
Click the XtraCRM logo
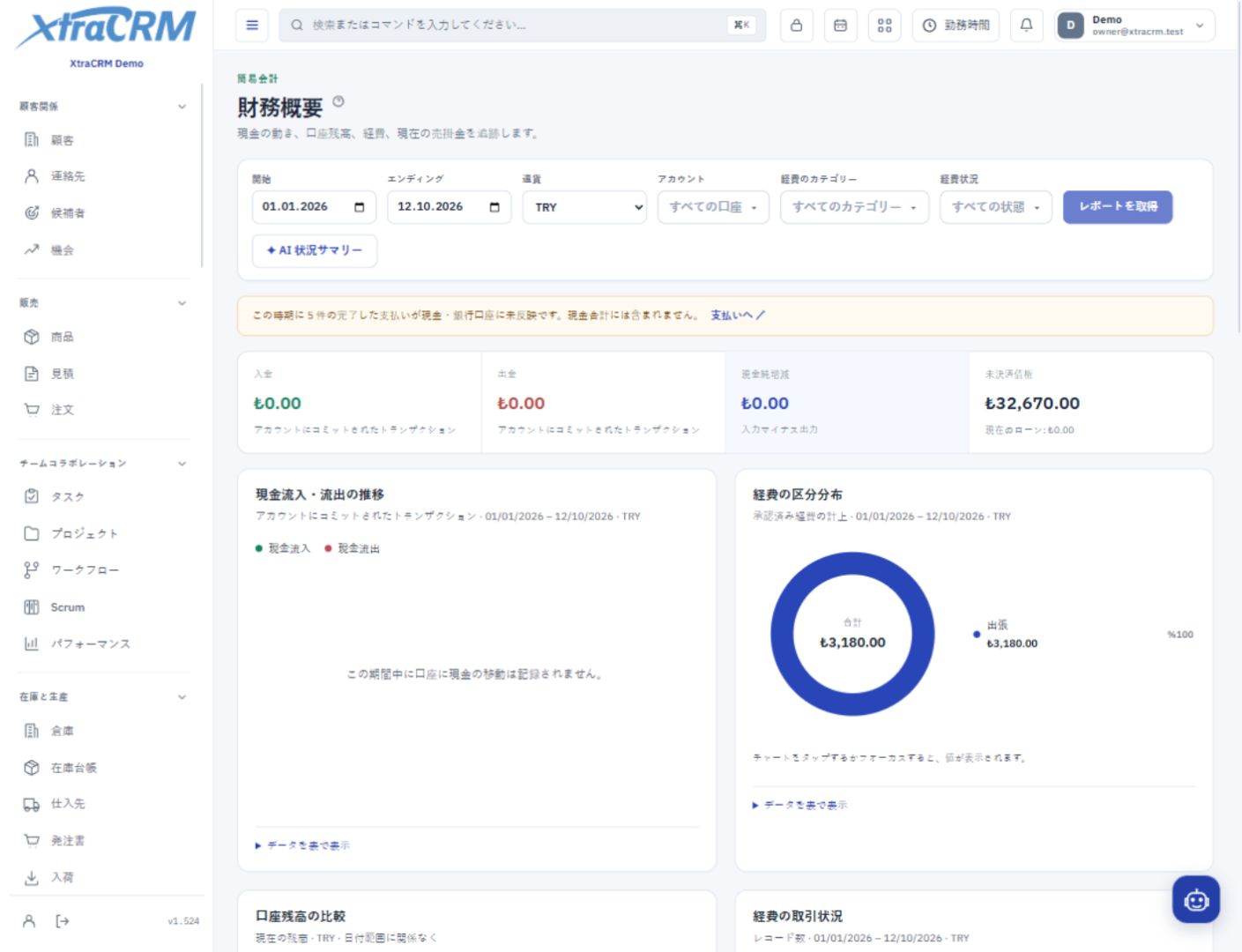click(106, 29)
